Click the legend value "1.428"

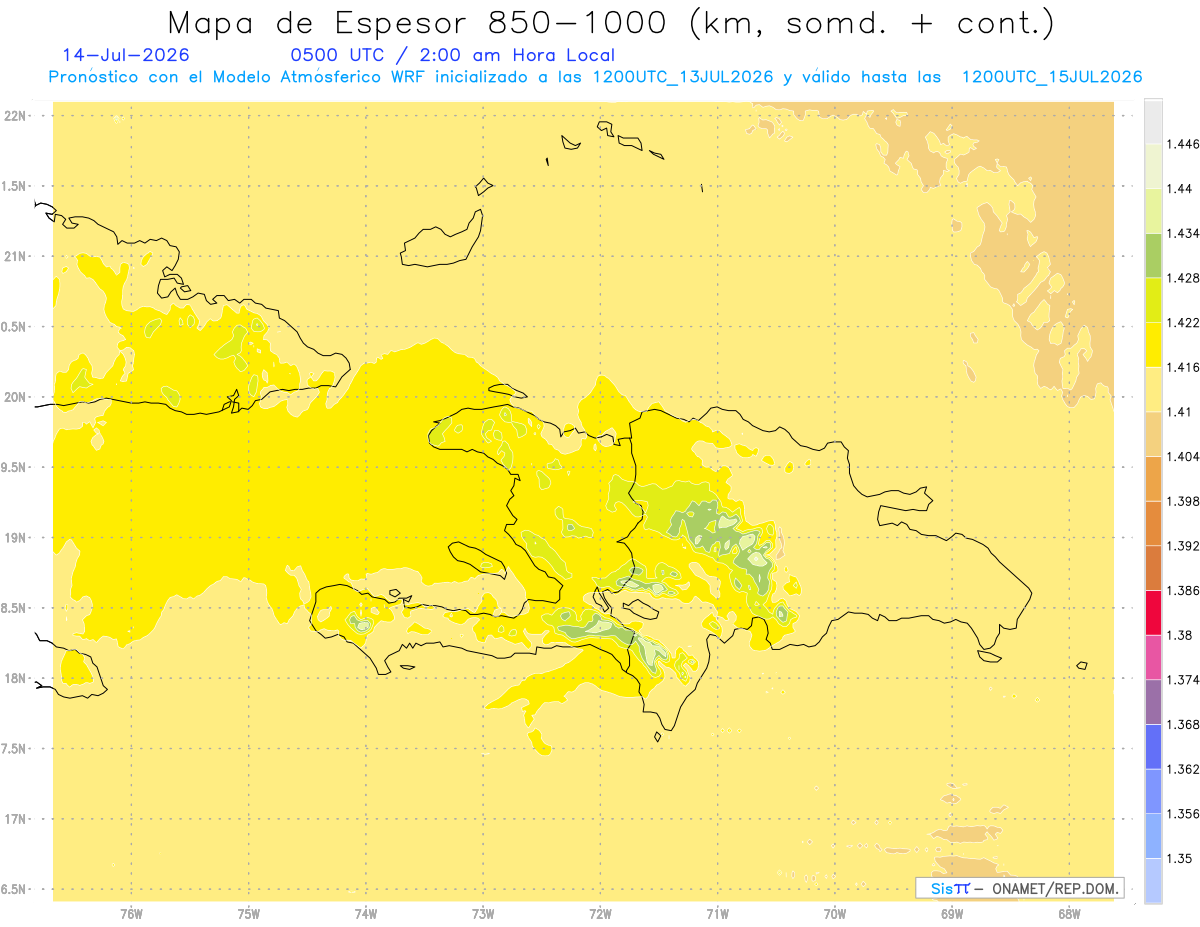click(x=1183, y=278)
